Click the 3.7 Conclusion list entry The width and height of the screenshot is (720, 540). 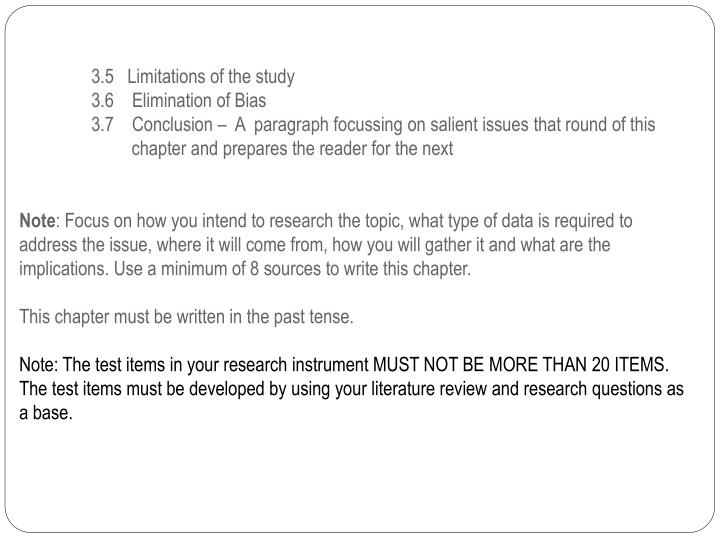(x=373, y=136)
